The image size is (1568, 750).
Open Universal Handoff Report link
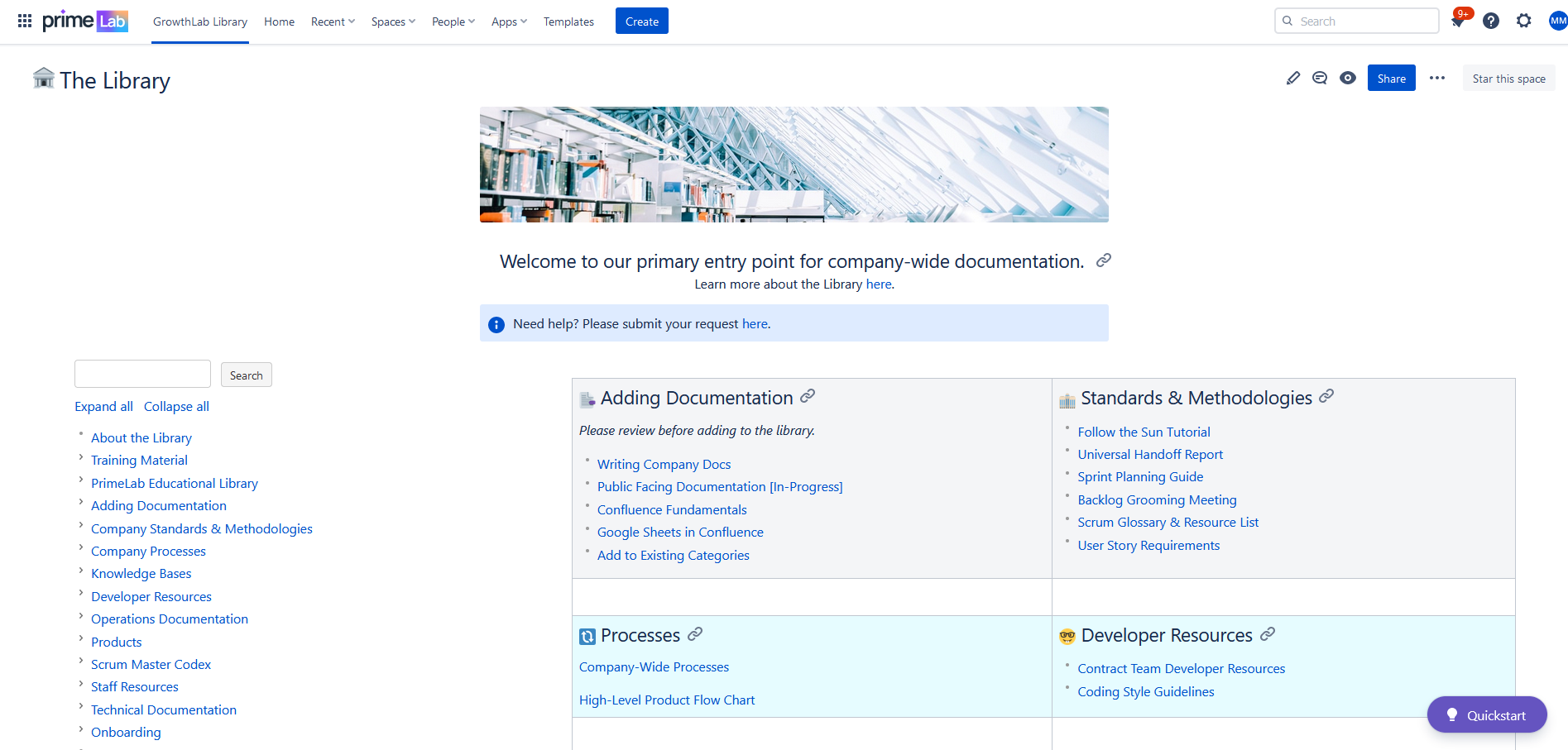(1150, 454)
